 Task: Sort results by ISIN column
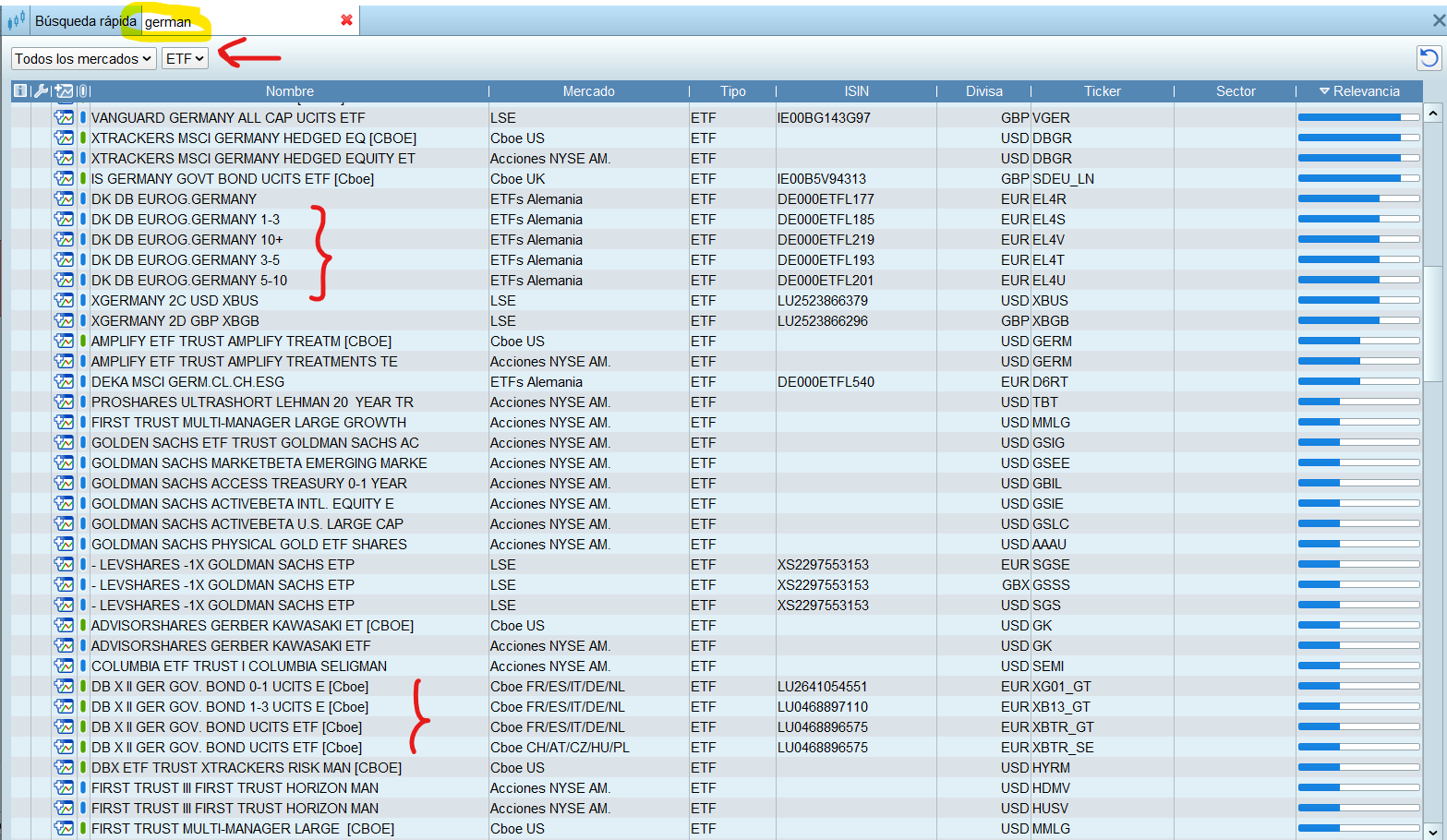click(857, 90)
